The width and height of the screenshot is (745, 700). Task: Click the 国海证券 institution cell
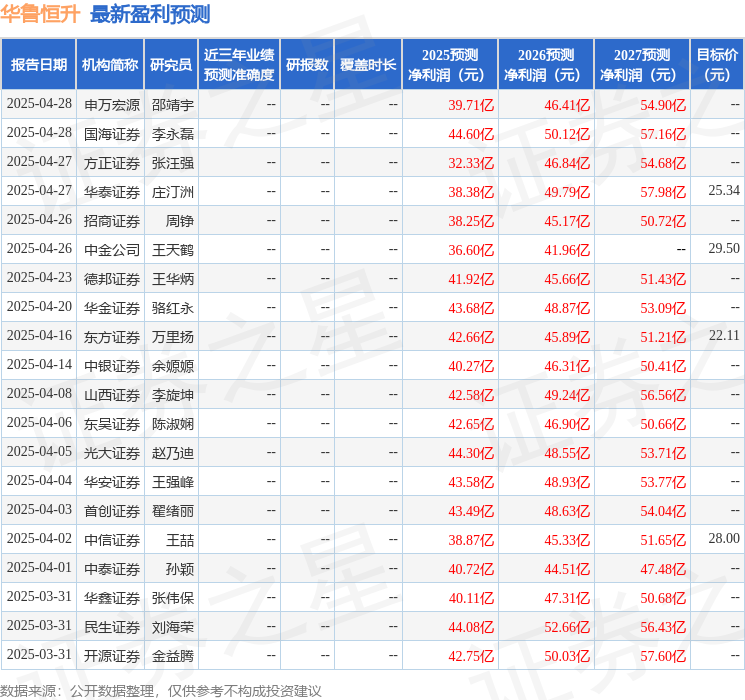[112, 134]
